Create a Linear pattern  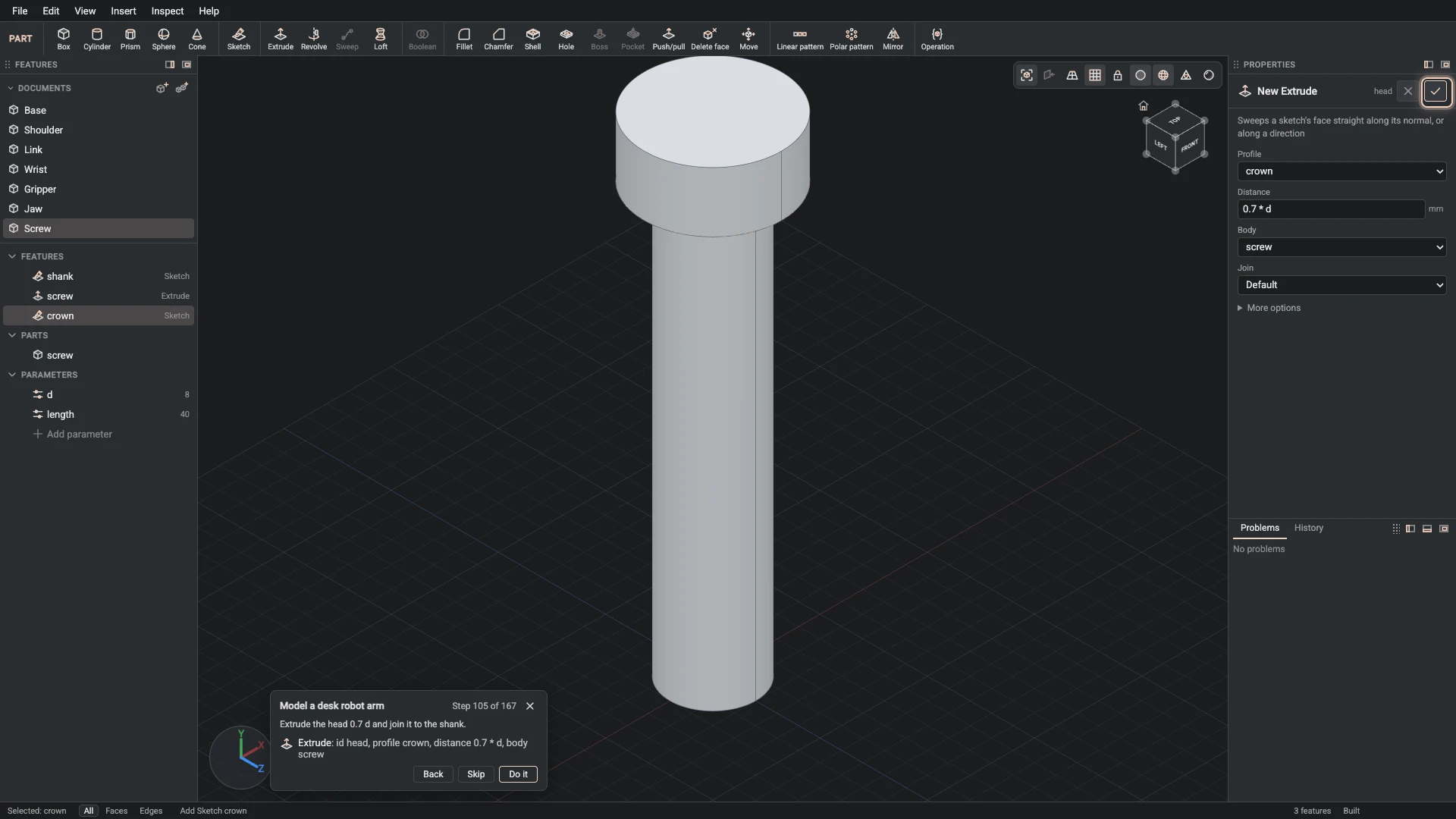click(800, 39)
